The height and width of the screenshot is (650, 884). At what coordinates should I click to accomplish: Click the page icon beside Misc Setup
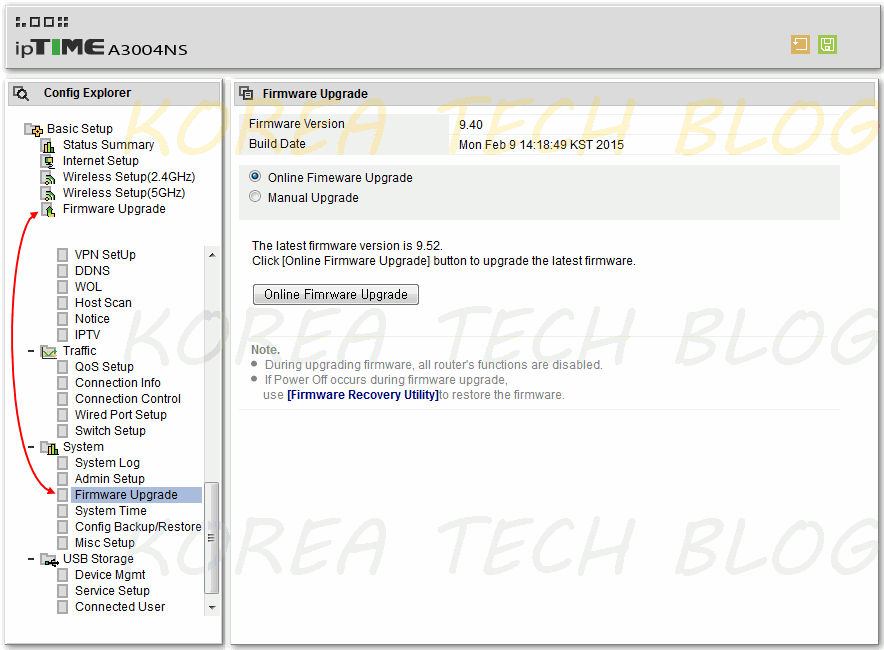pos(63,543)
